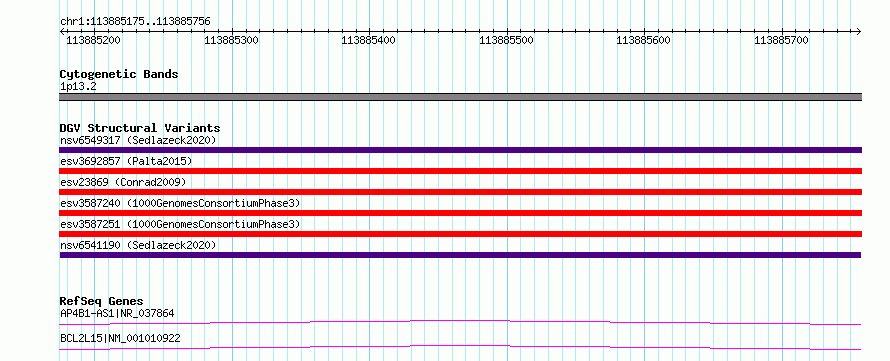Click ruler position 113885400

click(369, 40)
